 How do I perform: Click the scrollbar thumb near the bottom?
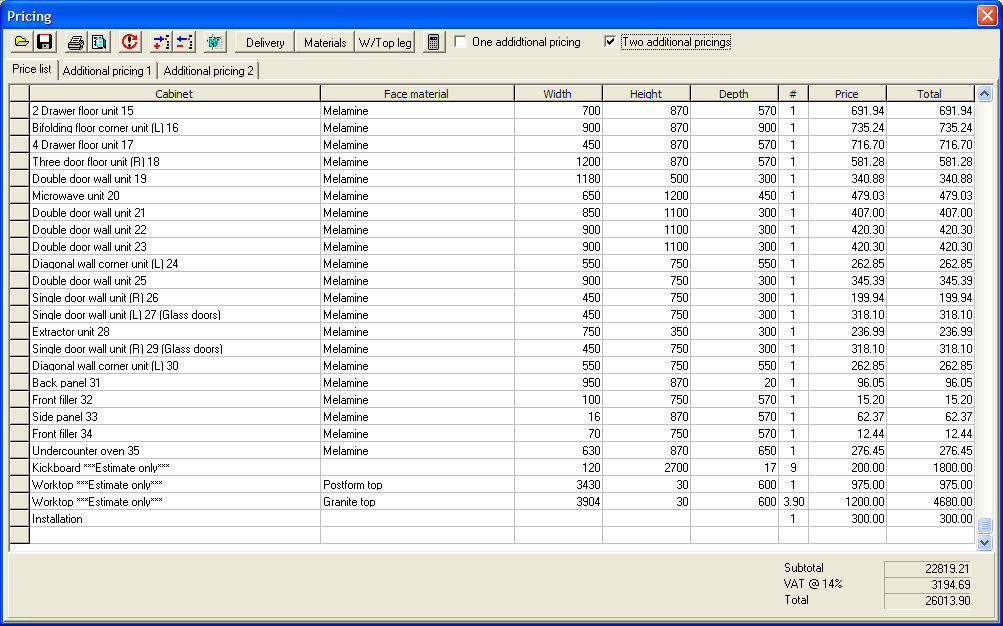984,526
